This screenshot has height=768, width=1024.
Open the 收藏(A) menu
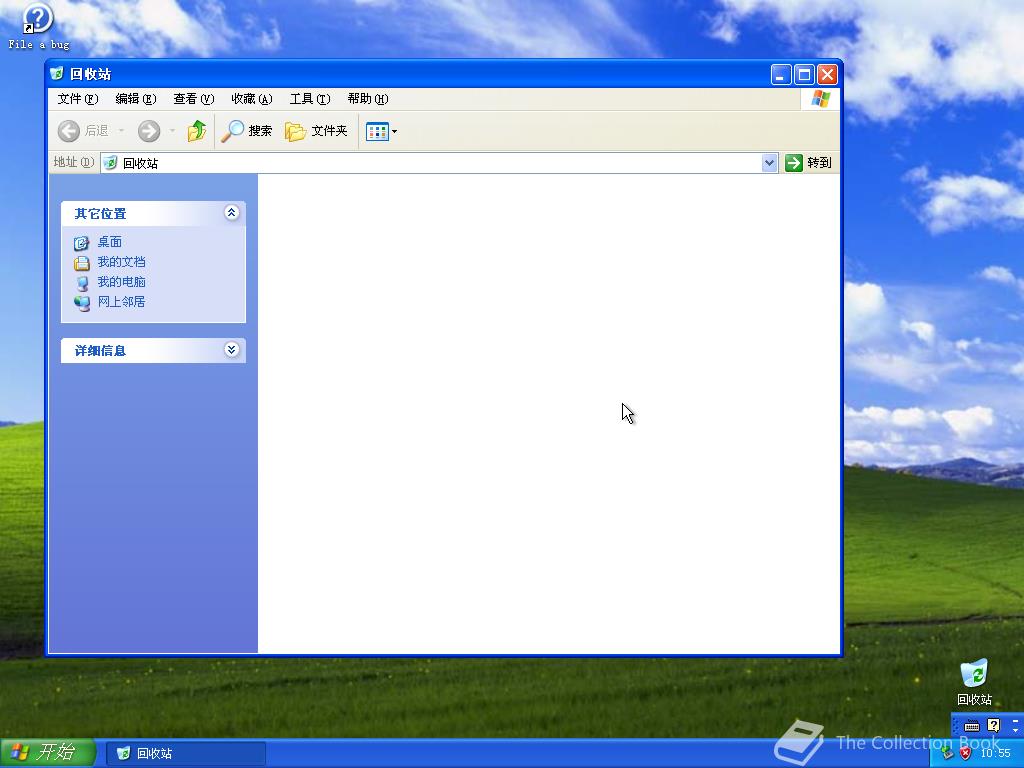pos(251,99)
